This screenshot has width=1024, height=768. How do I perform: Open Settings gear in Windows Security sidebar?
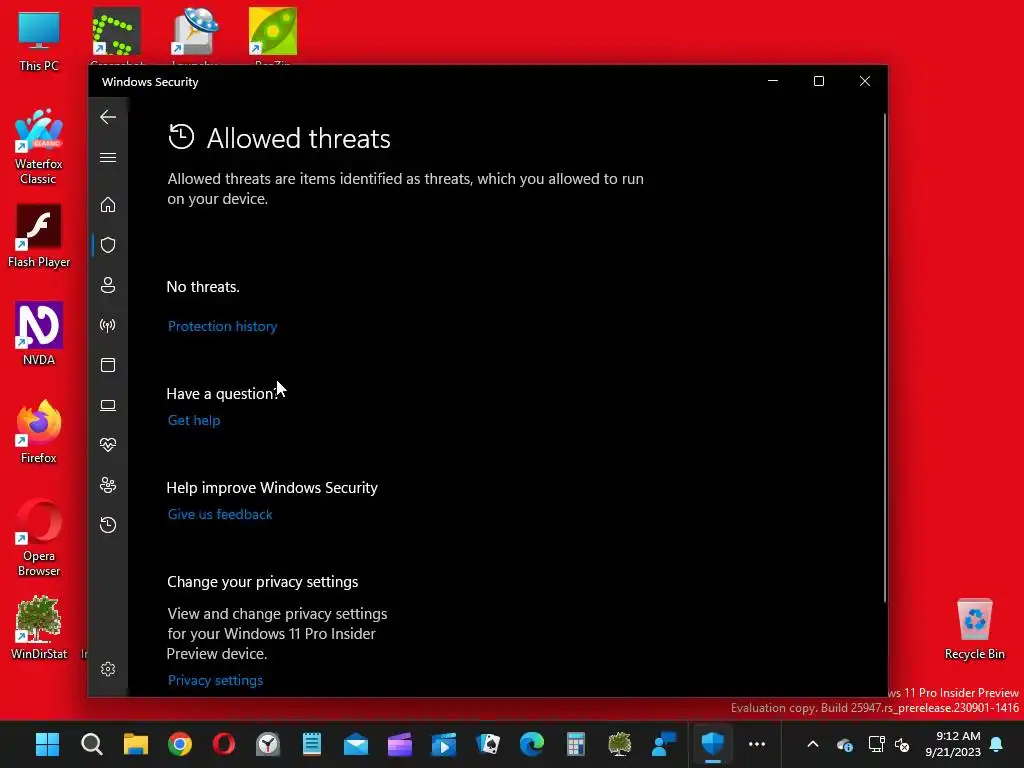click(x=108, y=669)
